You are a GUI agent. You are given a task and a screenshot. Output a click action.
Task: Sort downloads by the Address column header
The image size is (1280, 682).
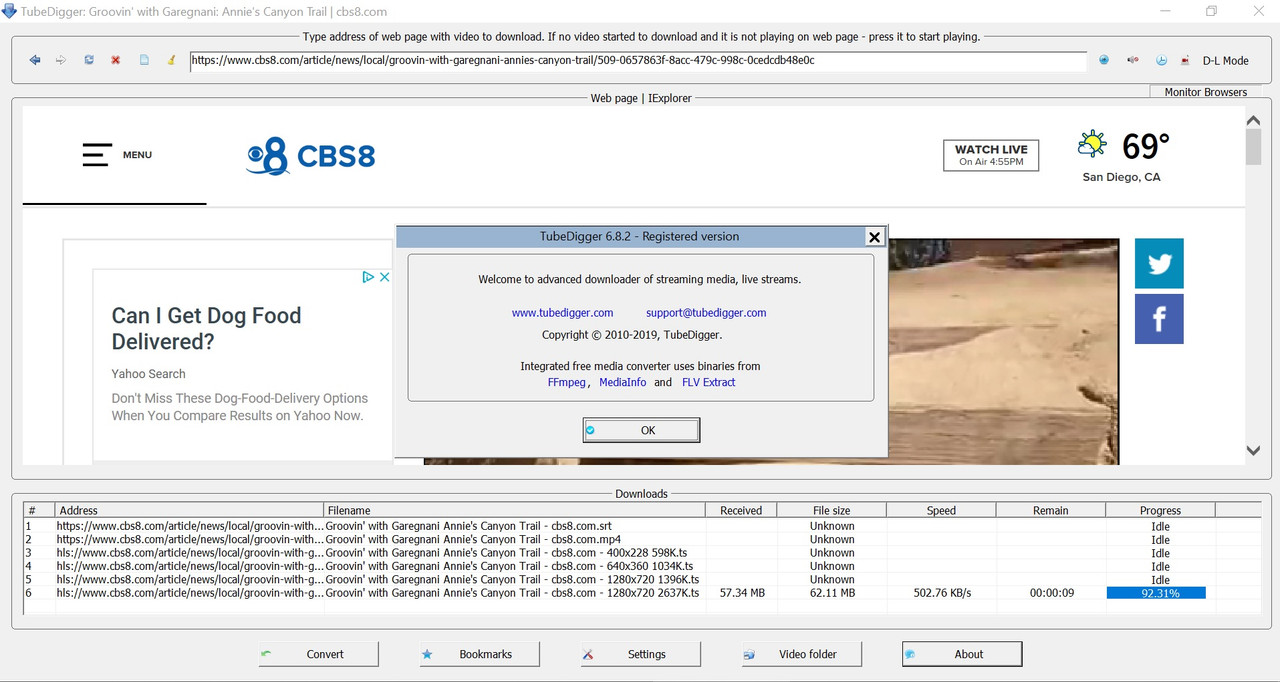click(x=190, y=510)
